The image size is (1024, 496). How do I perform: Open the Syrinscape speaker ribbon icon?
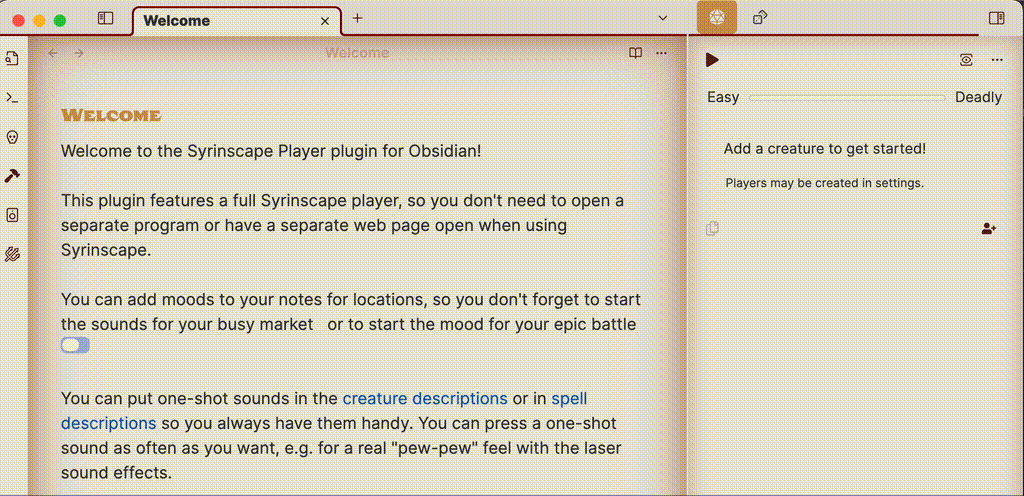tap(12, 215)
